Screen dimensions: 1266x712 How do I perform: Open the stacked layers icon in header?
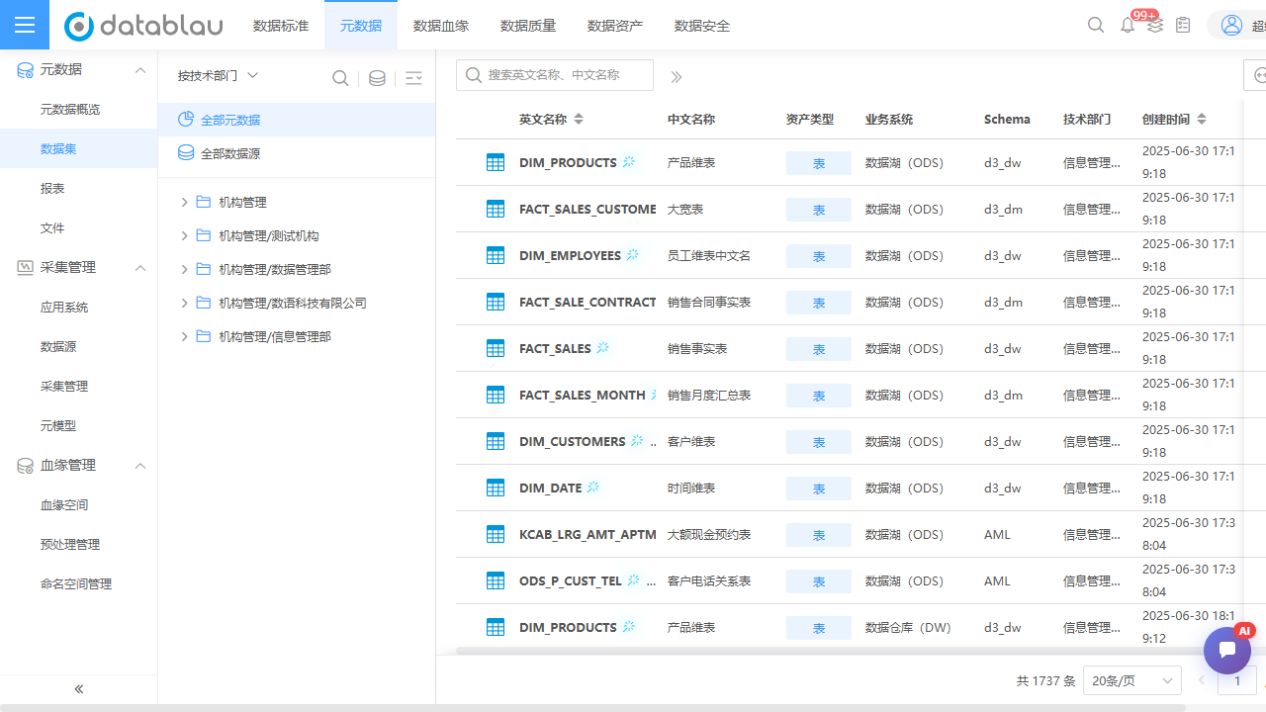1155,26
